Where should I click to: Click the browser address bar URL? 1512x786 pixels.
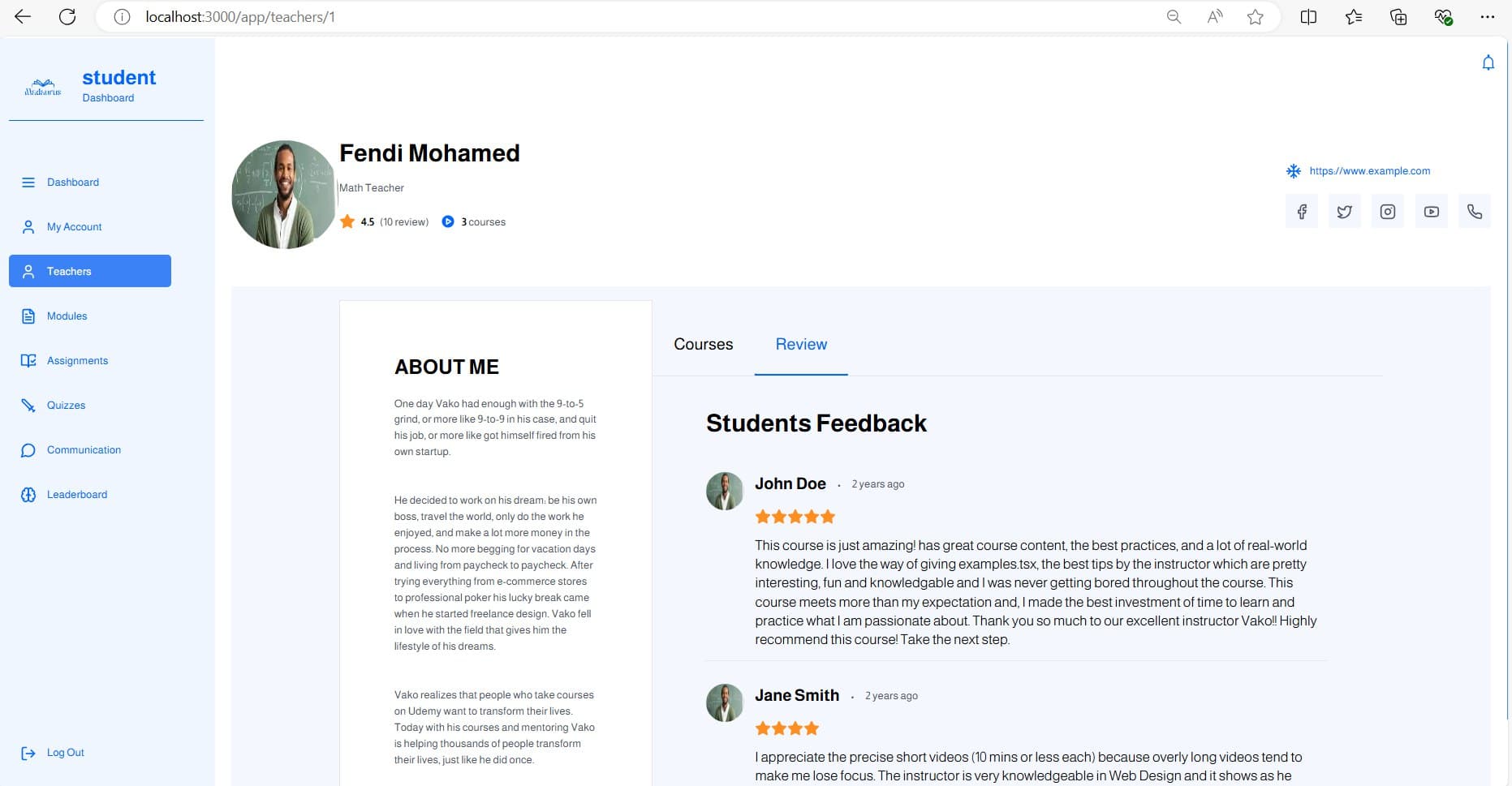click(240, 17)
